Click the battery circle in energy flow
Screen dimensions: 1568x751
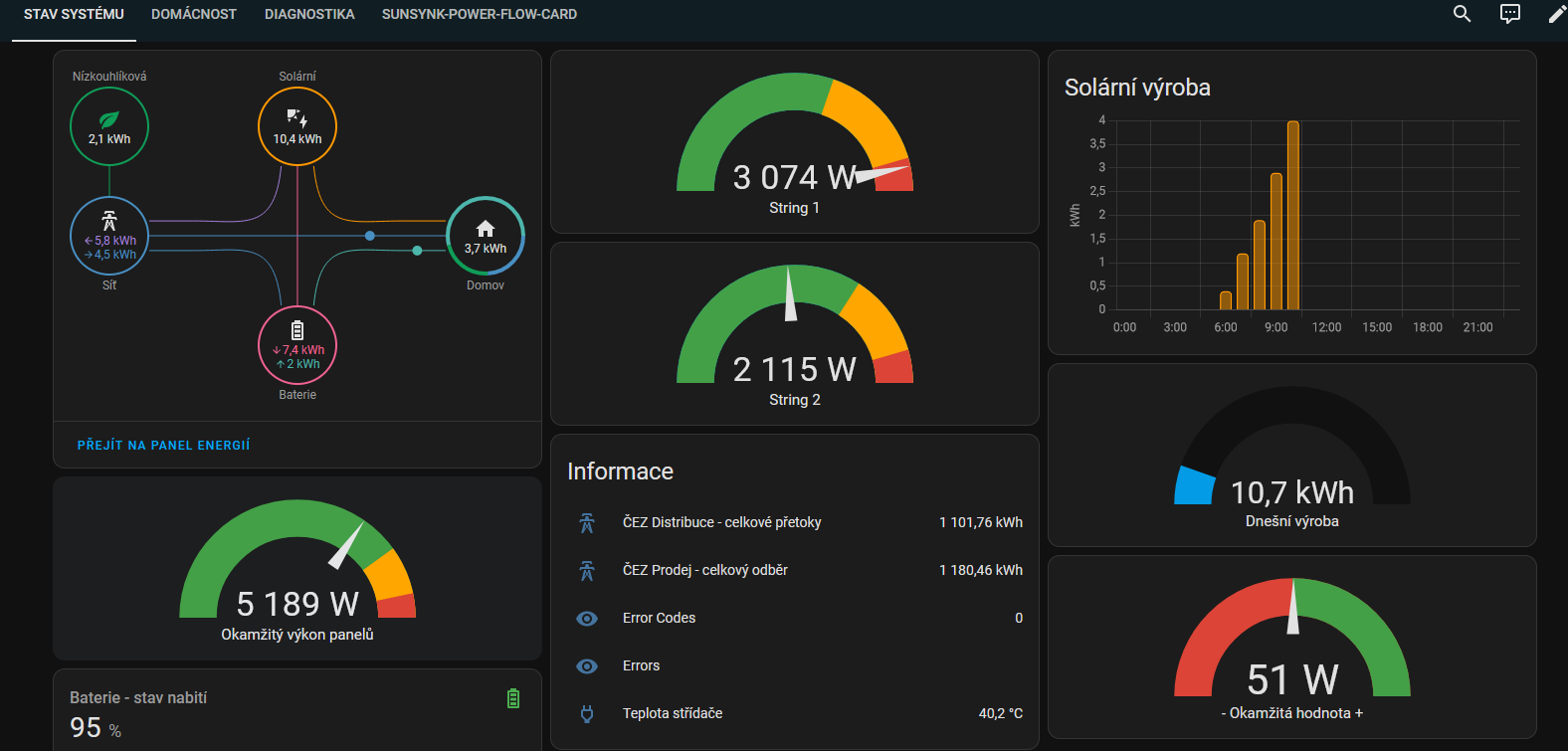297,345
